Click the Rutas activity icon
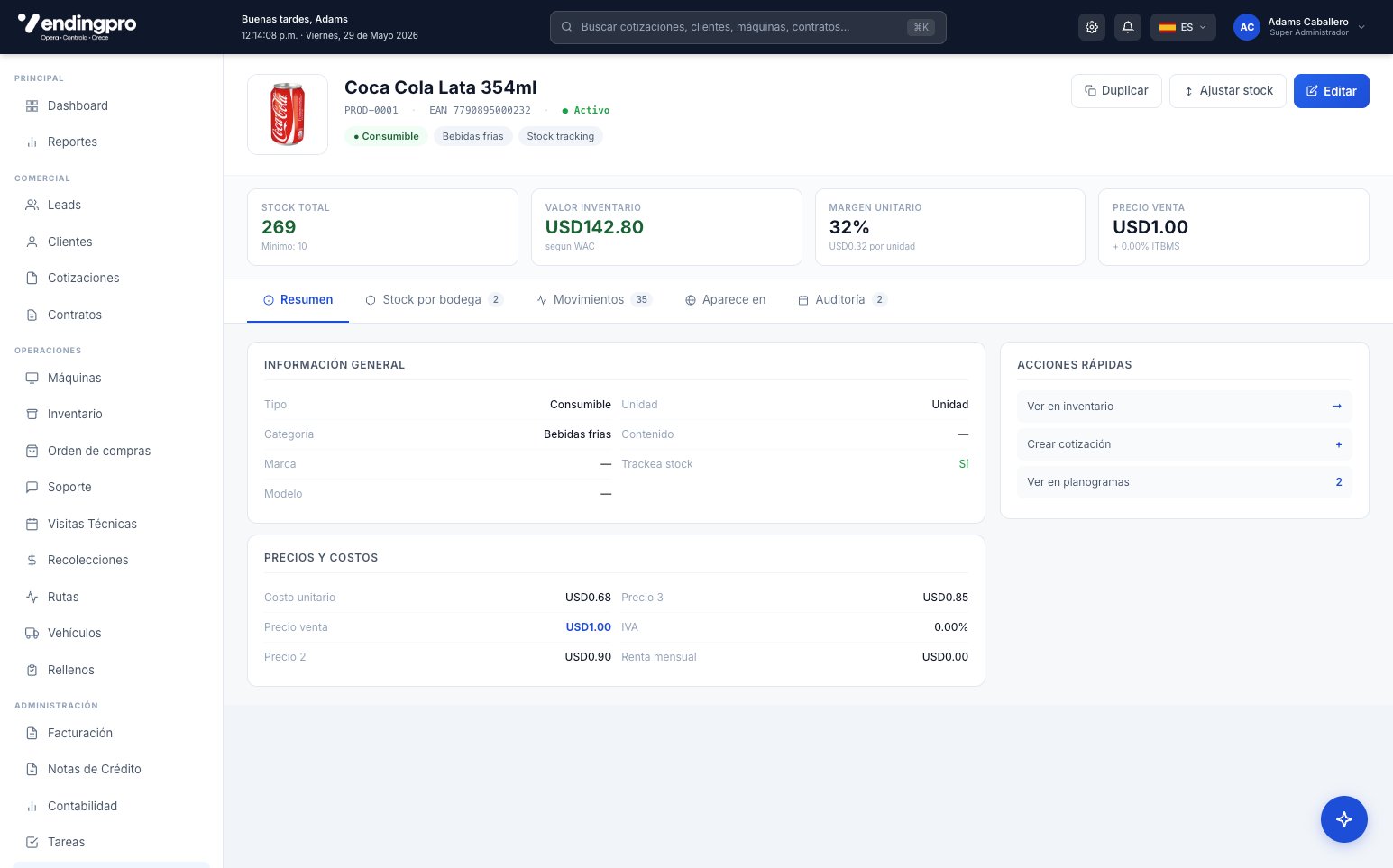Screen dimensions: 1393x868 pos(32,597)
